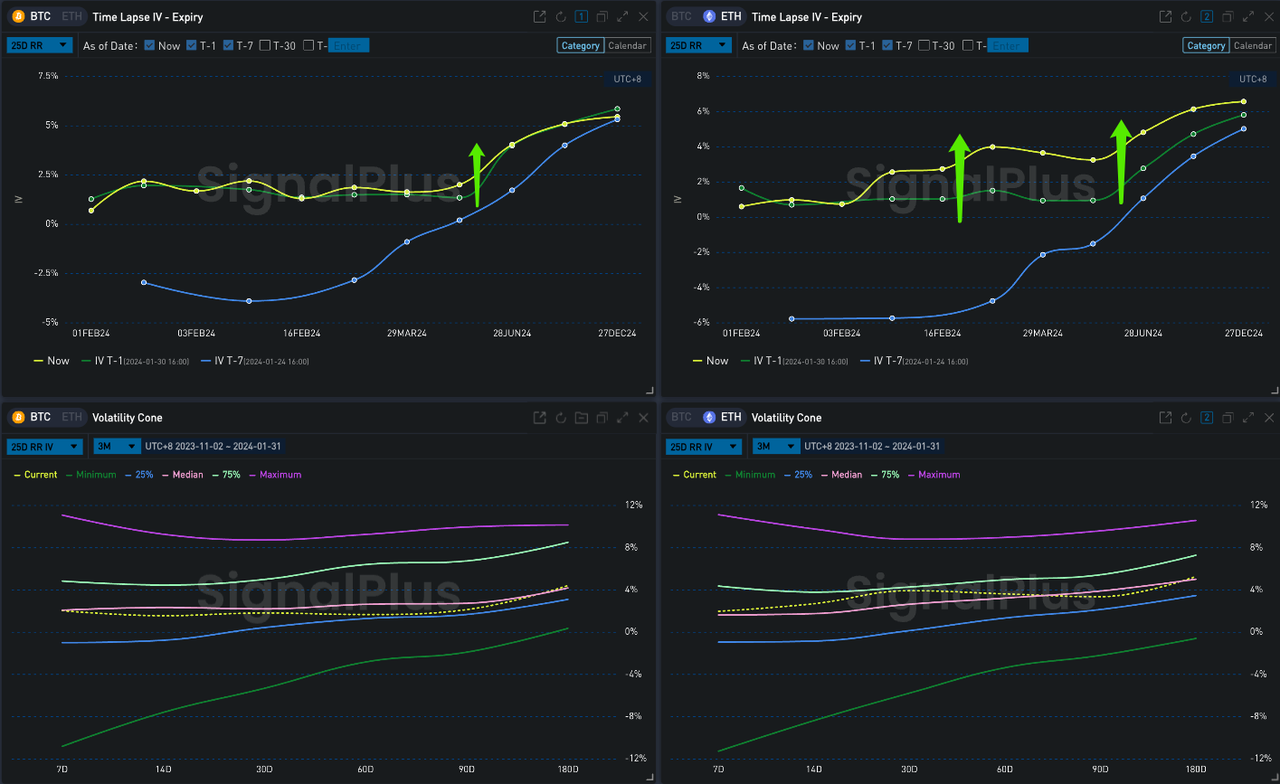Open folder icon in BTC Volatility Cone header

tap(581, 418)
